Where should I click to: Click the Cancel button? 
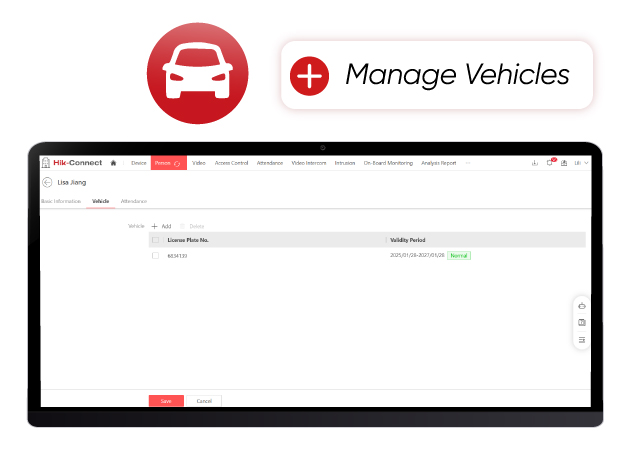coord(204,401)
